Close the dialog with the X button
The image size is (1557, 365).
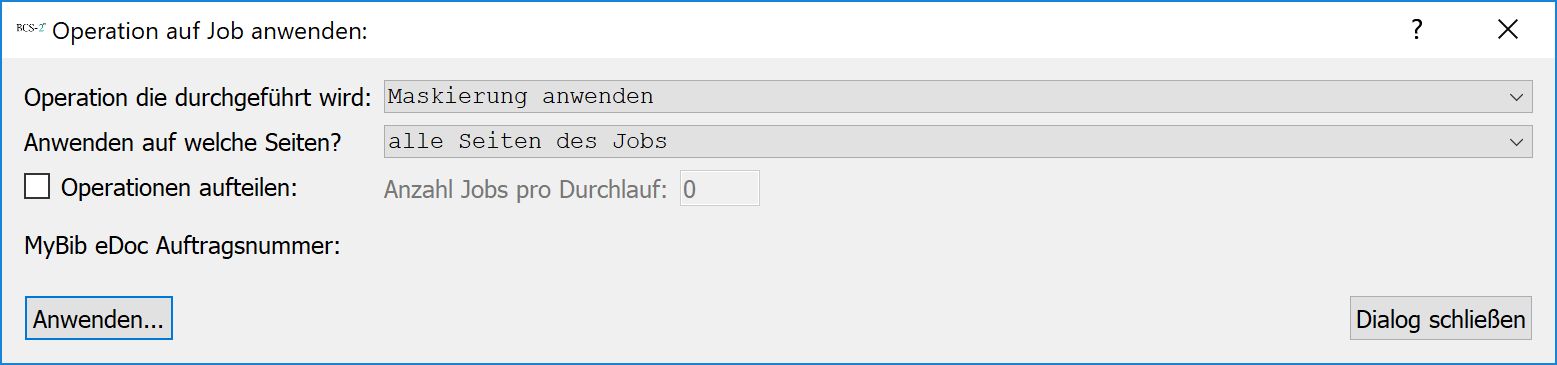pyautogui.click(x=1507, y=30)
